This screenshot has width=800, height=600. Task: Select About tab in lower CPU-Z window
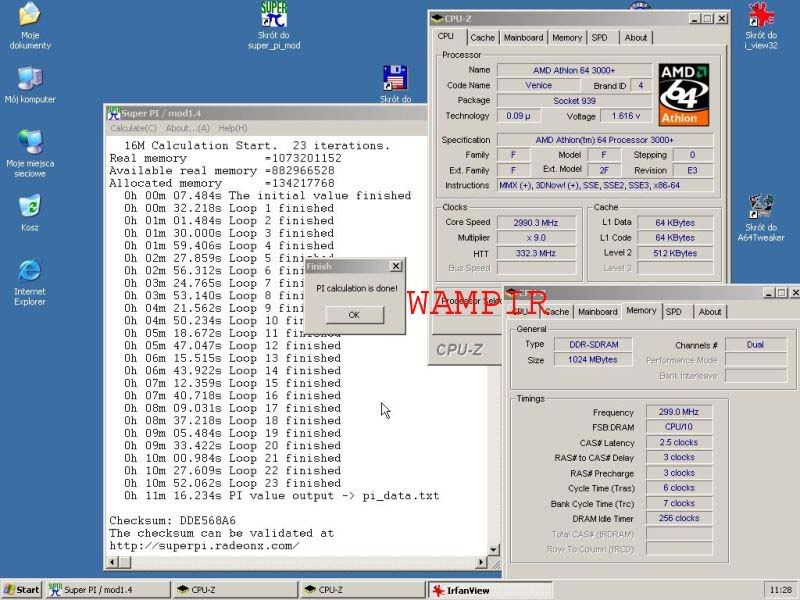click(x=710, y=312)
